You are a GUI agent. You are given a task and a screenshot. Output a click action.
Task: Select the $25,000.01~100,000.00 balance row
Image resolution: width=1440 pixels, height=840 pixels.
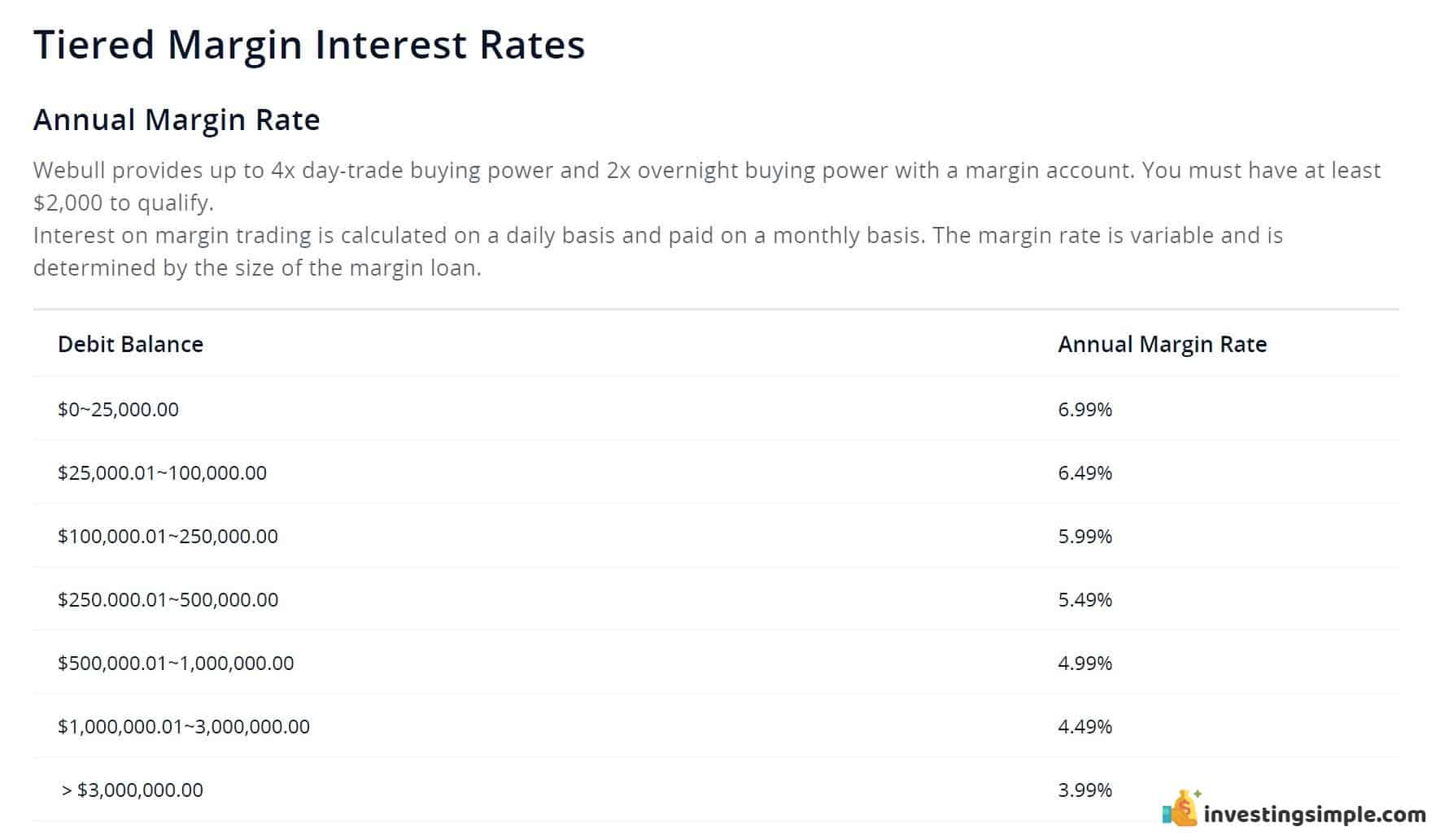coord(716,472)
